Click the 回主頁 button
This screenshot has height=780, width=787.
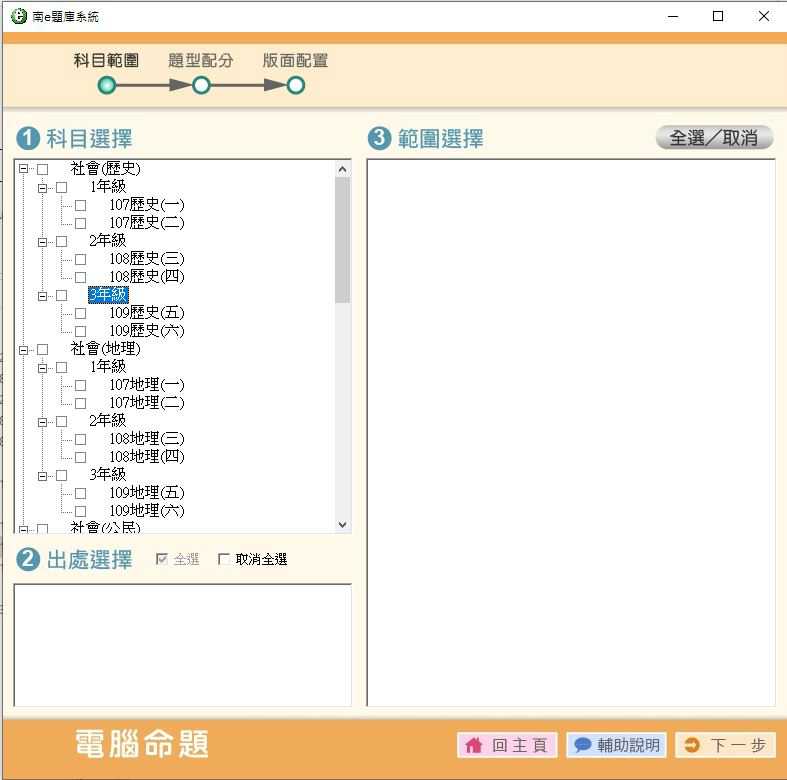(507, 745)
